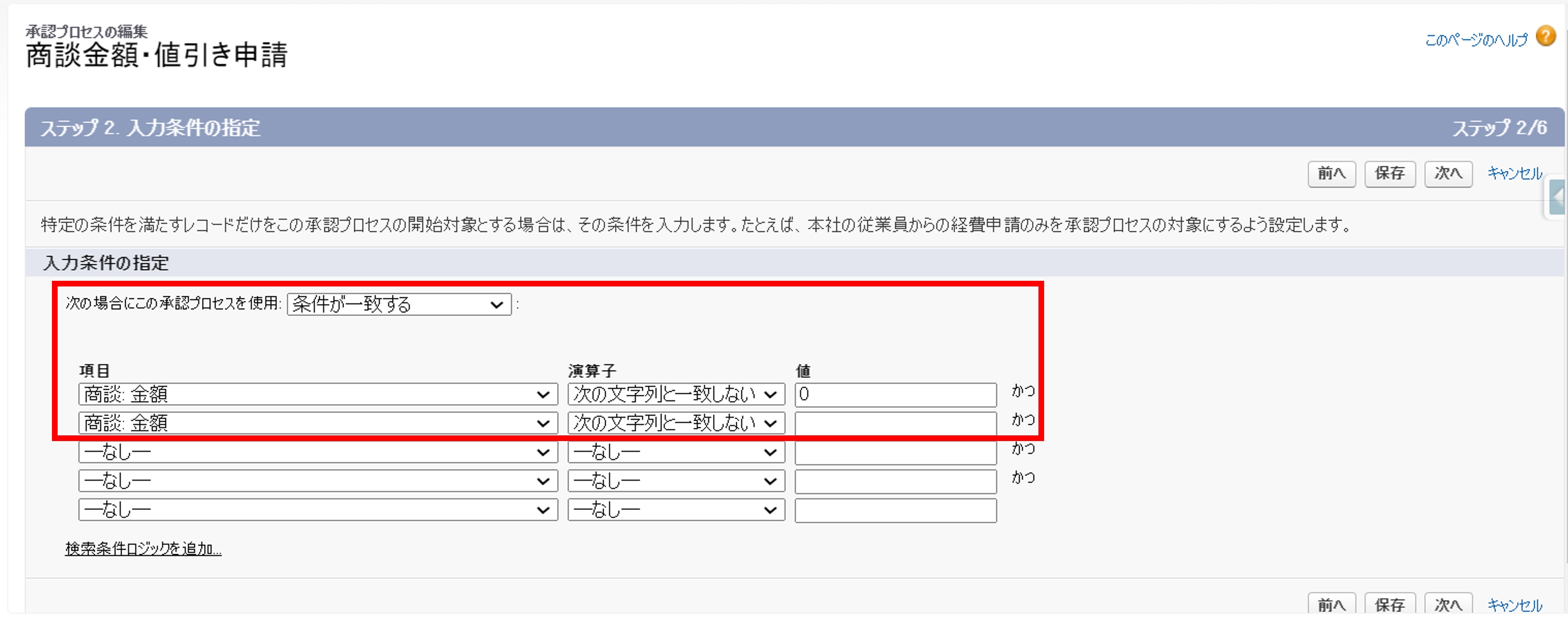
Task: Open second row 商談: 金額 field dropdown
Action: (x=318, y=423)
